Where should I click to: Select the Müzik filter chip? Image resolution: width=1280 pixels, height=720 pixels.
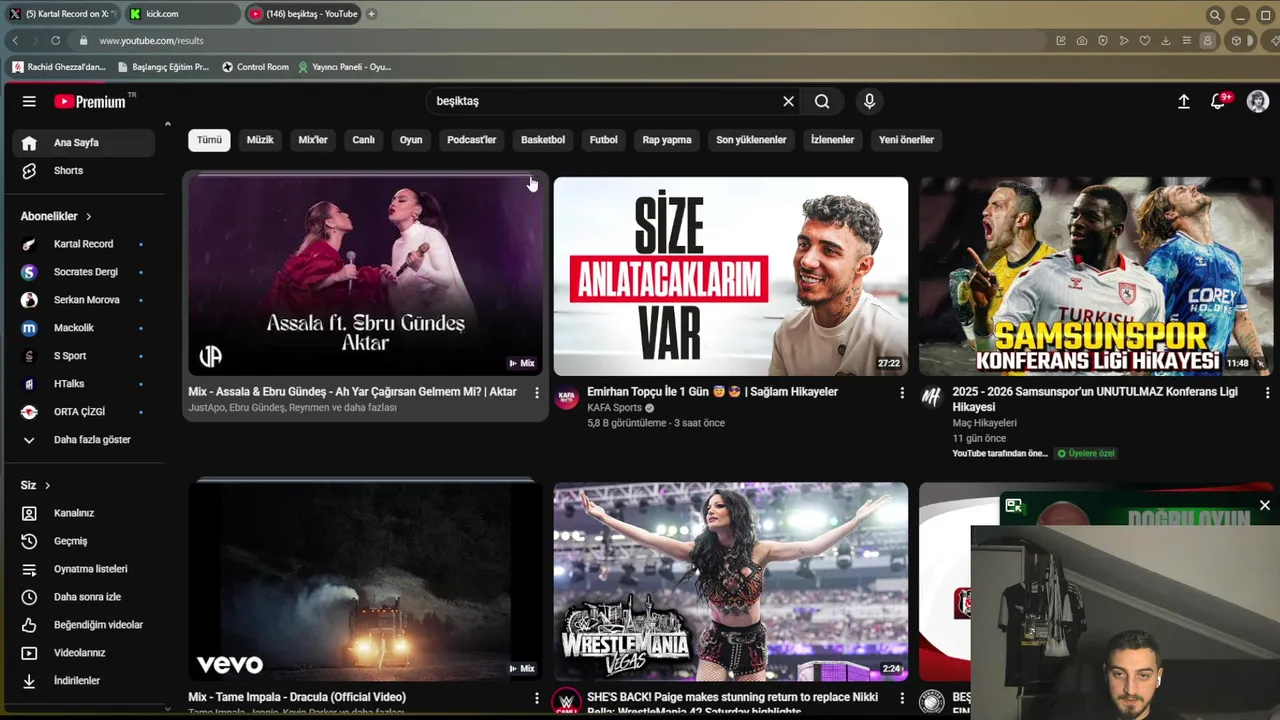(x=260, y=140)
